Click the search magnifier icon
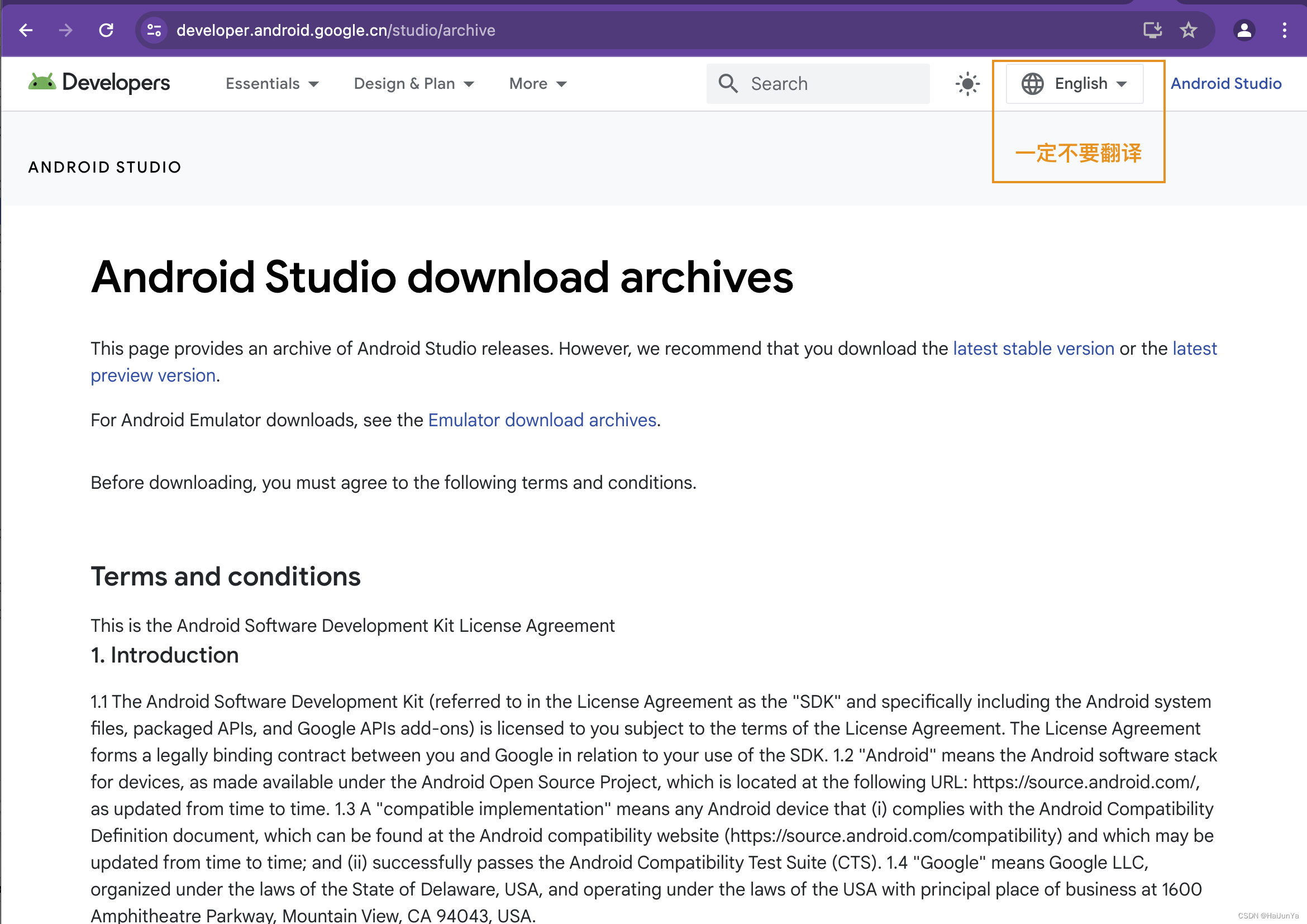The width and height of the screenshot is (1307, 924). tap(728, 84)
